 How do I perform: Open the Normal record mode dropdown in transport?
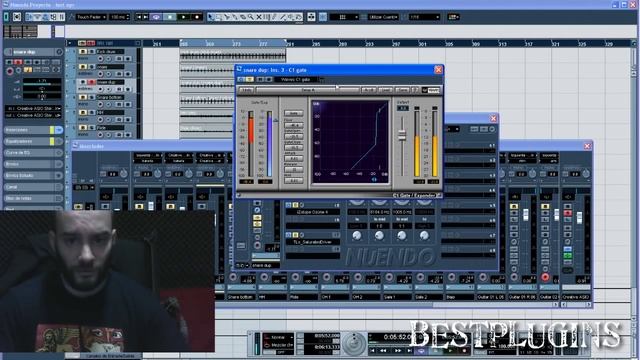tap(278, 338)
